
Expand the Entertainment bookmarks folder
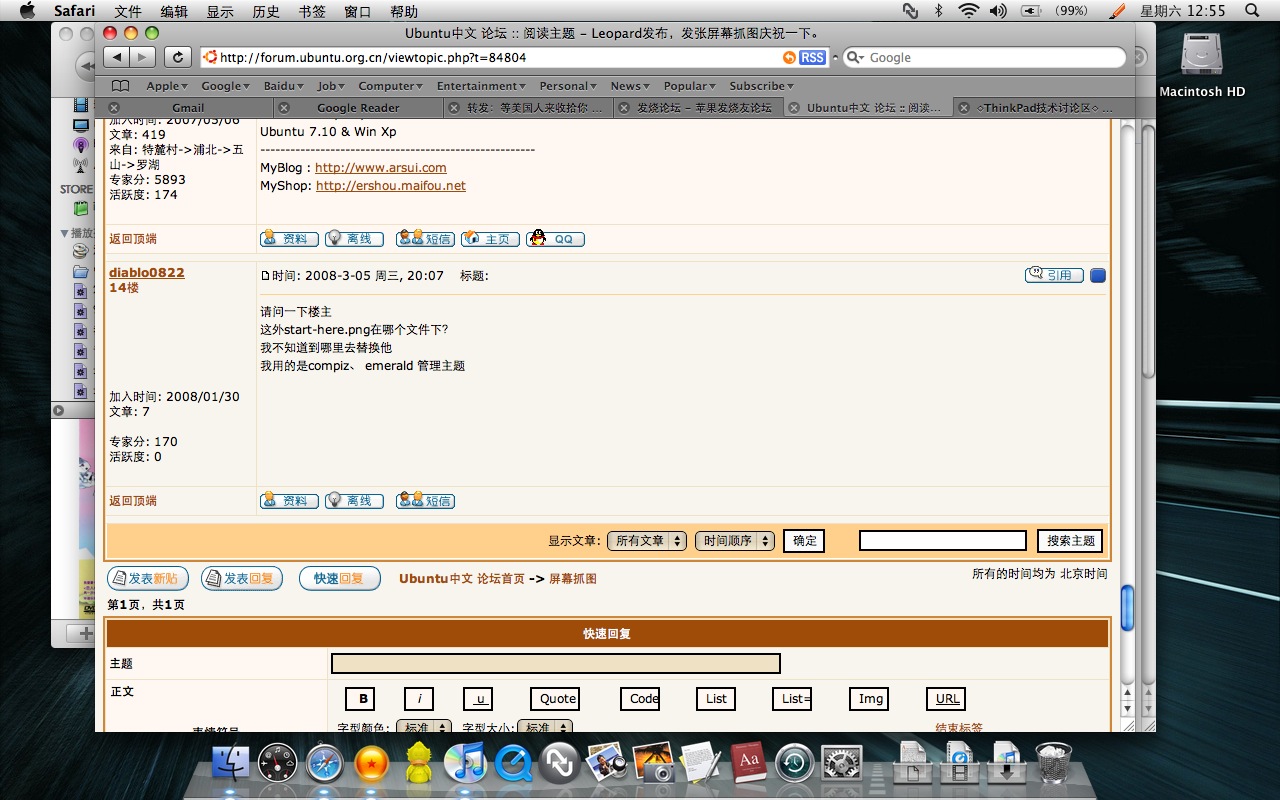pos(481,86)
